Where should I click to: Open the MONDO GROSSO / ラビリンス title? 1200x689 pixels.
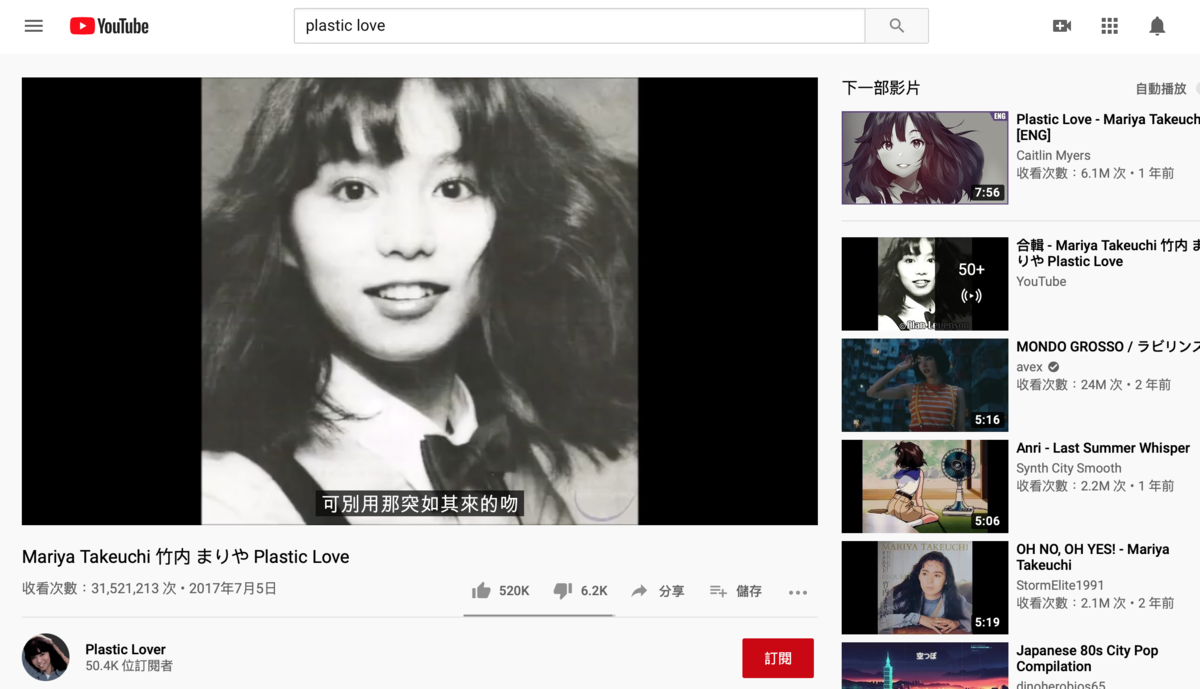click(1108, 347)
